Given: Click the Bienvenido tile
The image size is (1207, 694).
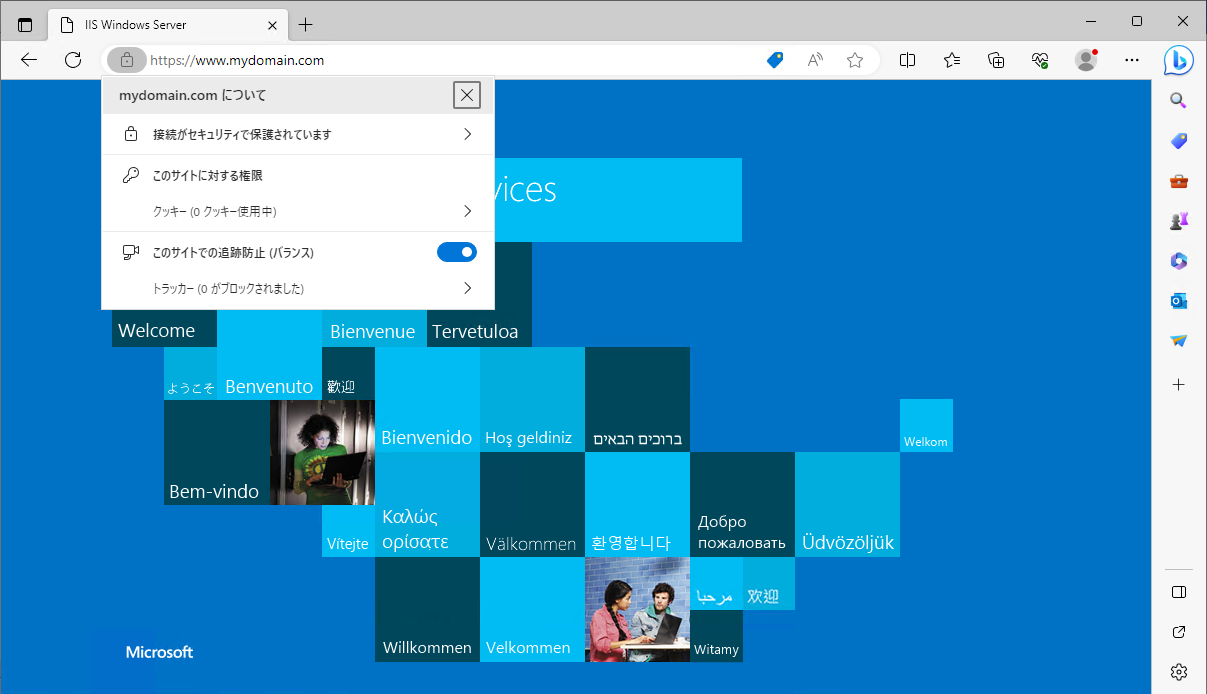Looking at the screenshot, I should point(427,400).
